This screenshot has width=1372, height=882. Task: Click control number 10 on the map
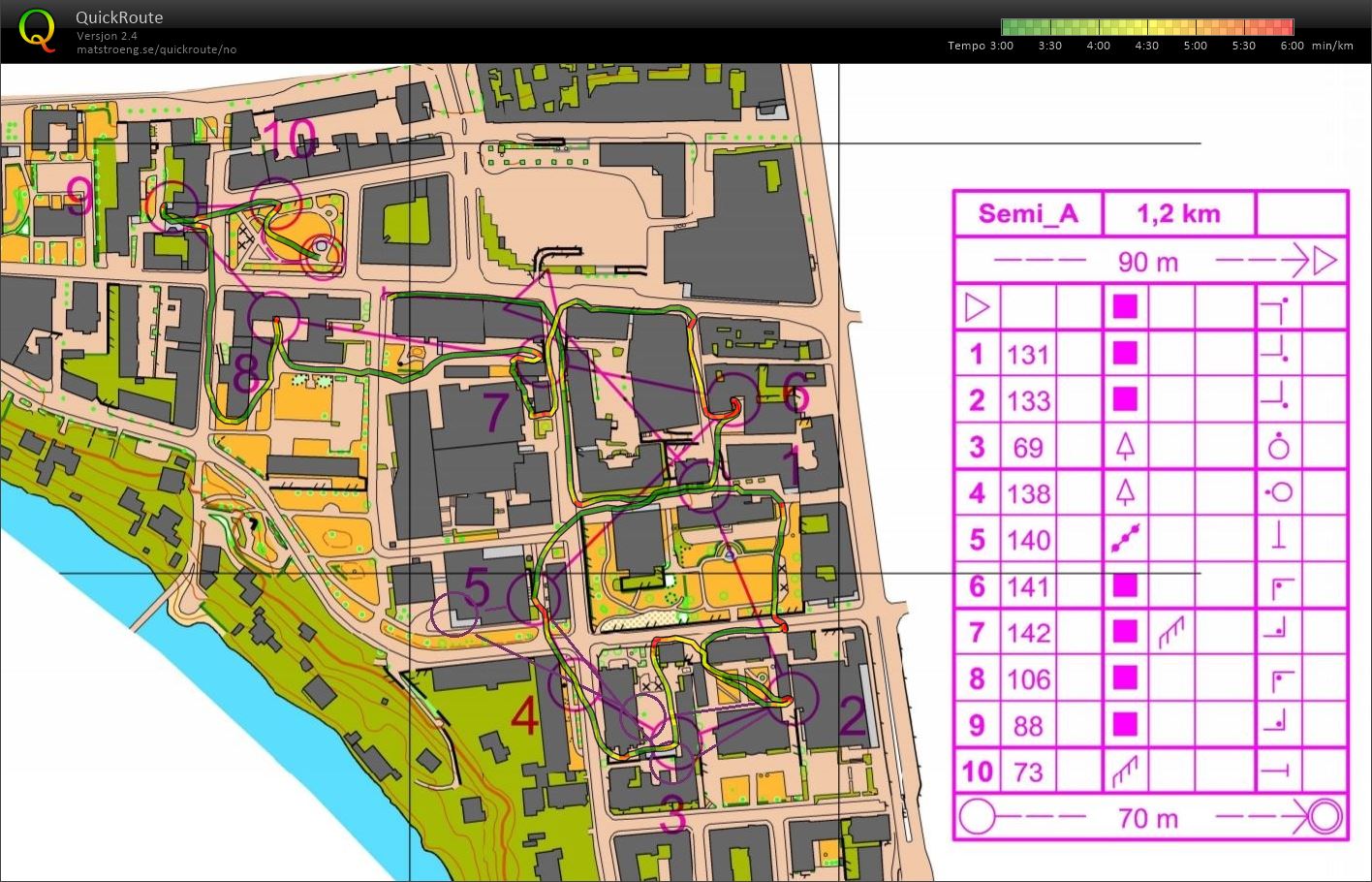(x=289, y=140)
